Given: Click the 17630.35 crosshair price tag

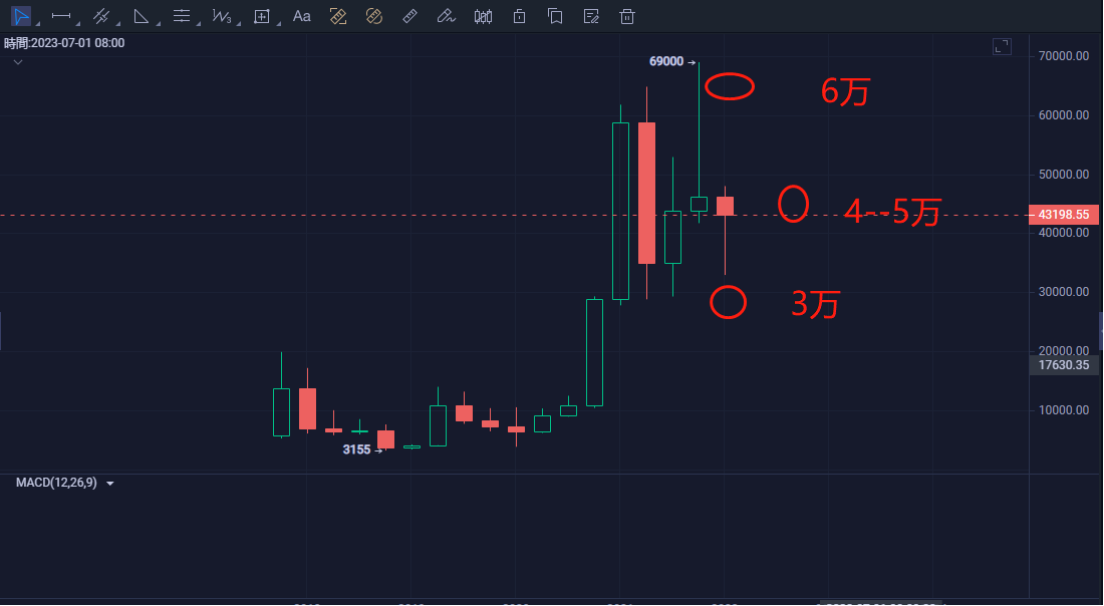Looking at the screenshot, I should click(1063, 365).
